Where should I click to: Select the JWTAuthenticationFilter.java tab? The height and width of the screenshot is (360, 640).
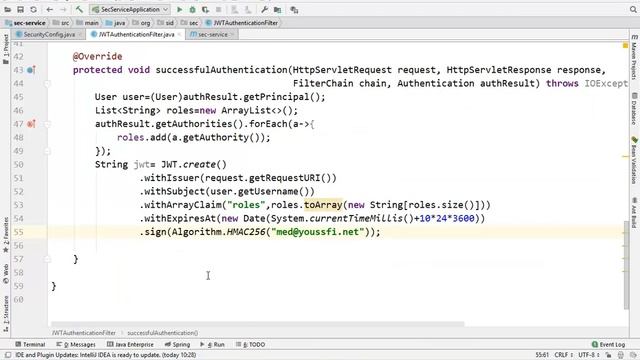[x=136, y=35]
